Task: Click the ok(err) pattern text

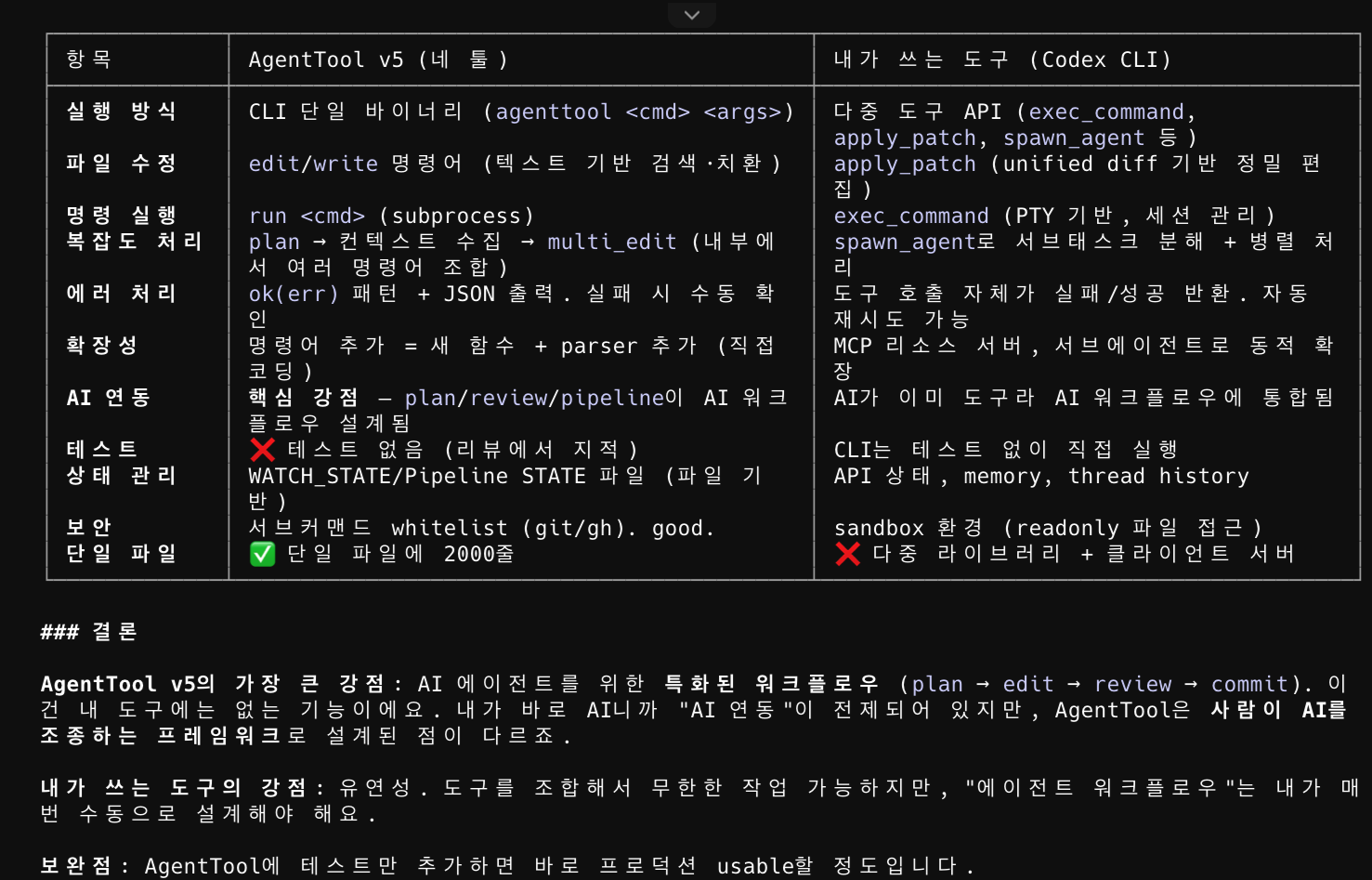Action: 294,294
